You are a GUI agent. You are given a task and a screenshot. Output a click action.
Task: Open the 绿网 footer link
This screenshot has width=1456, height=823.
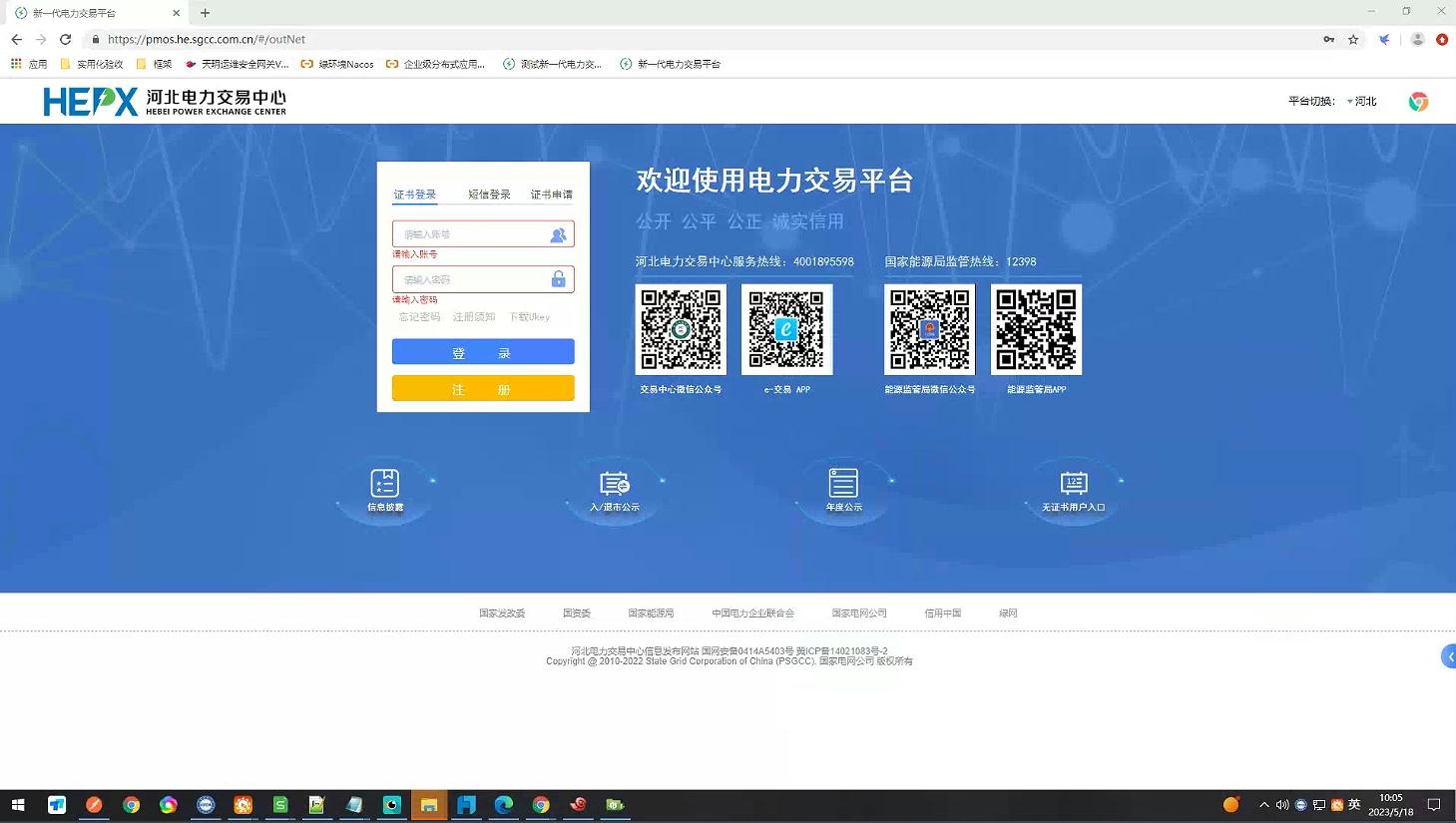pos(1008,614)
